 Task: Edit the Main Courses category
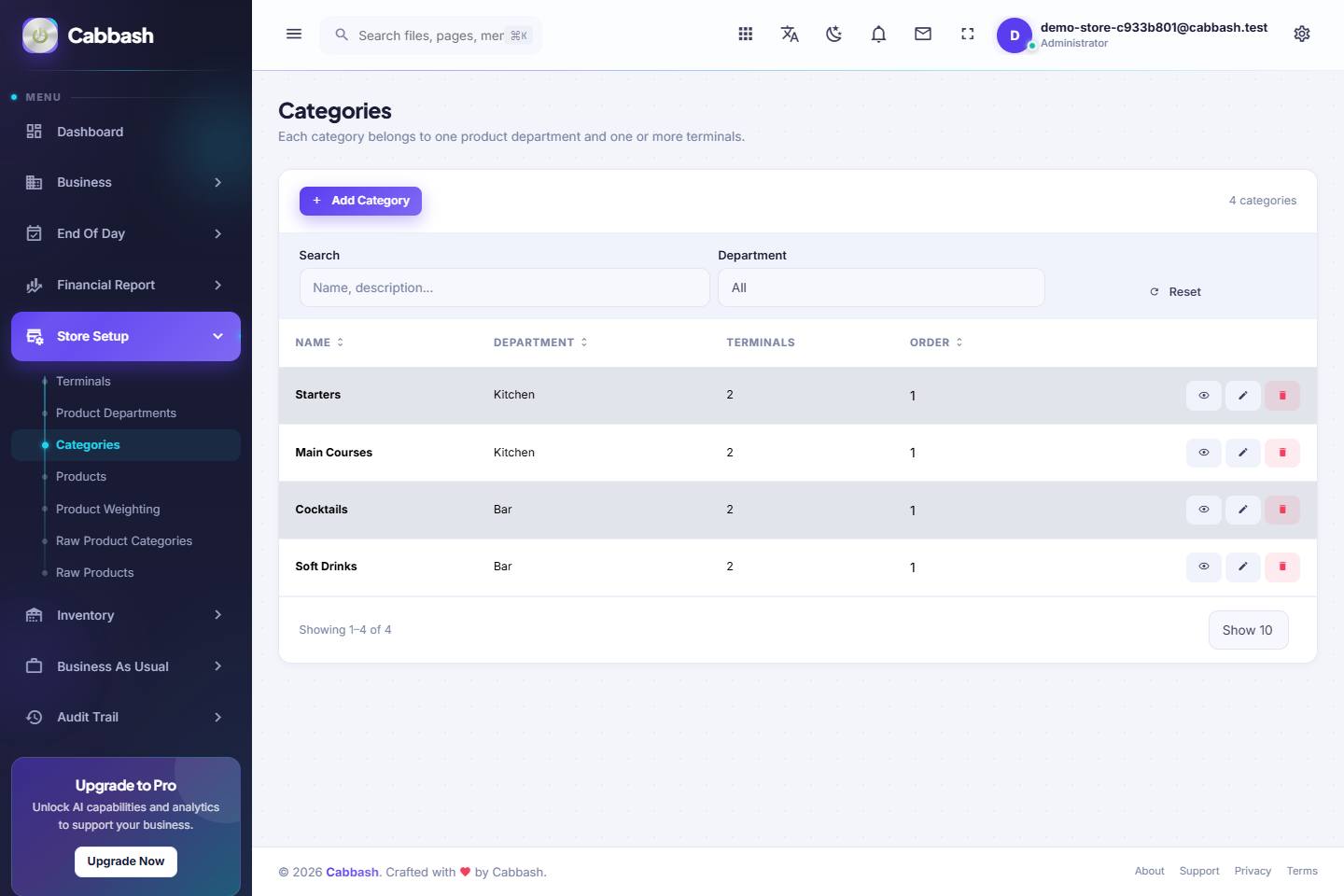[x=1243, y=453]
